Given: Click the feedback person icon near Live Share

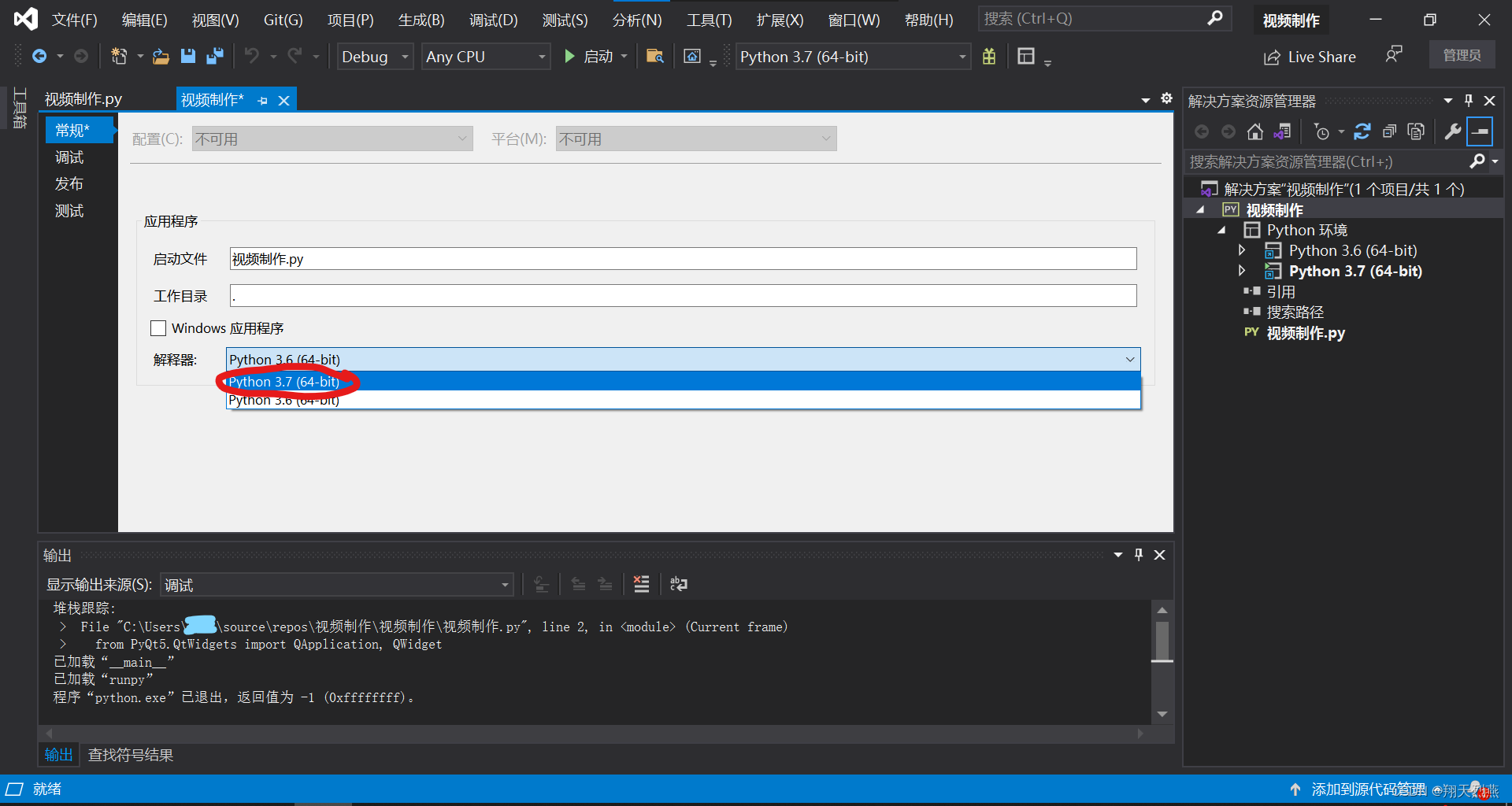Looking at the screenshot, I should (x=1393, y=55).
